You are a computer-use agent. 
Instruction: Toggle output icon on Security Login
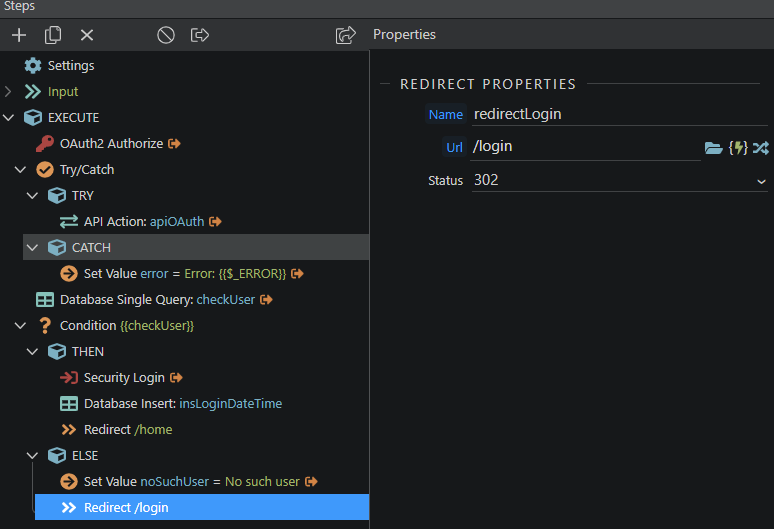tap(176, 378)
